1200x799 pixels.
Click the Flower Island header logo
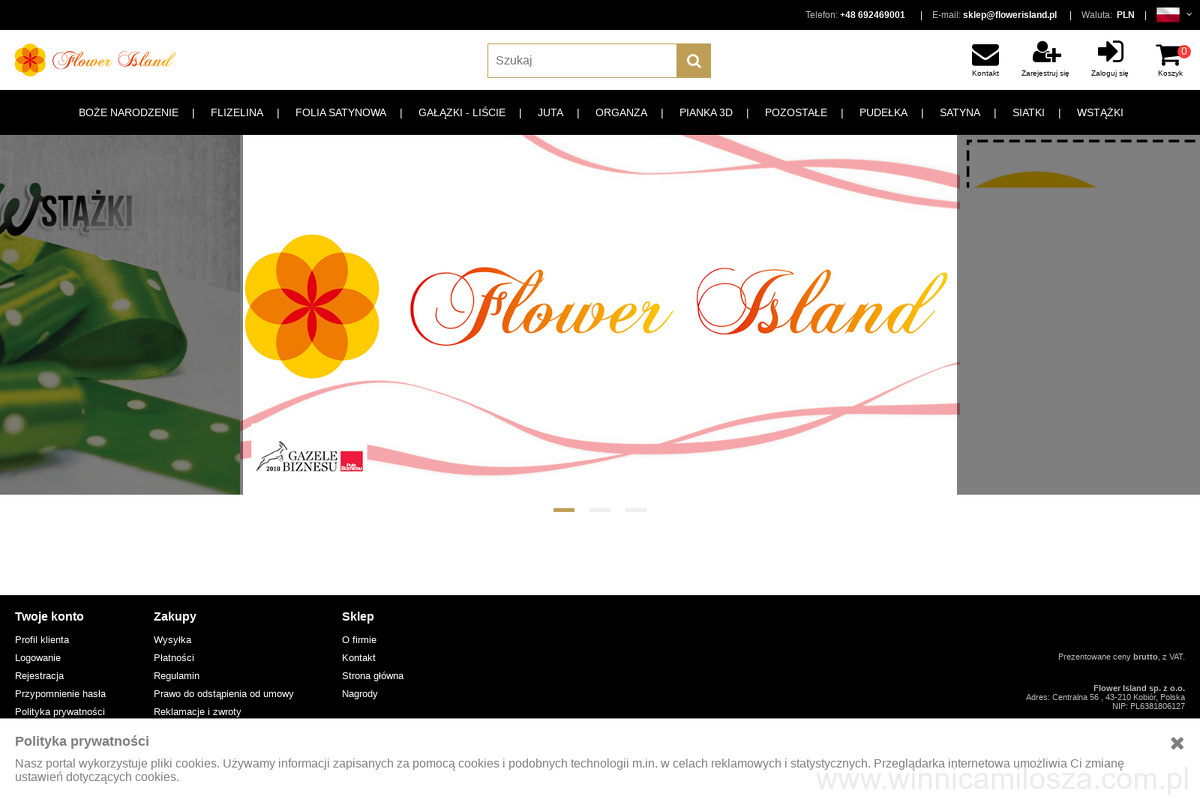[95, 60]
